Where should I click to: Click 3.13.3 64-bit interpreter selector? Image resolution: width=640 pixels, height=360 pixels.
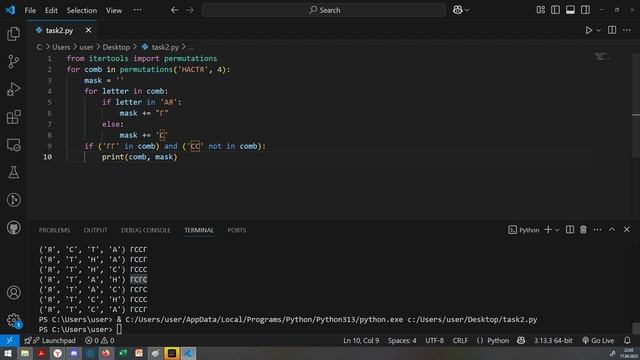tap(553, 340)
